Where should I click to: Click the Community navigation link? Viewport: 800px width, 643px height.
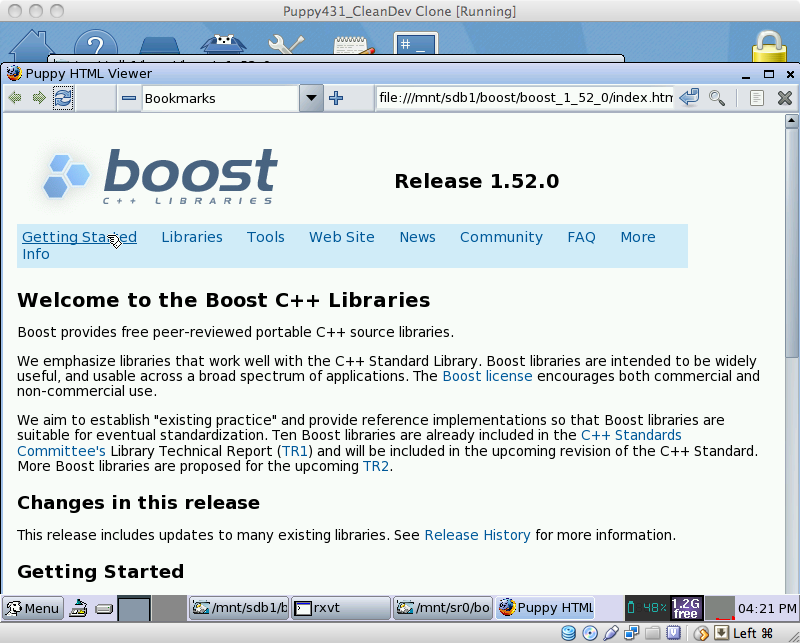click(501, 237)
